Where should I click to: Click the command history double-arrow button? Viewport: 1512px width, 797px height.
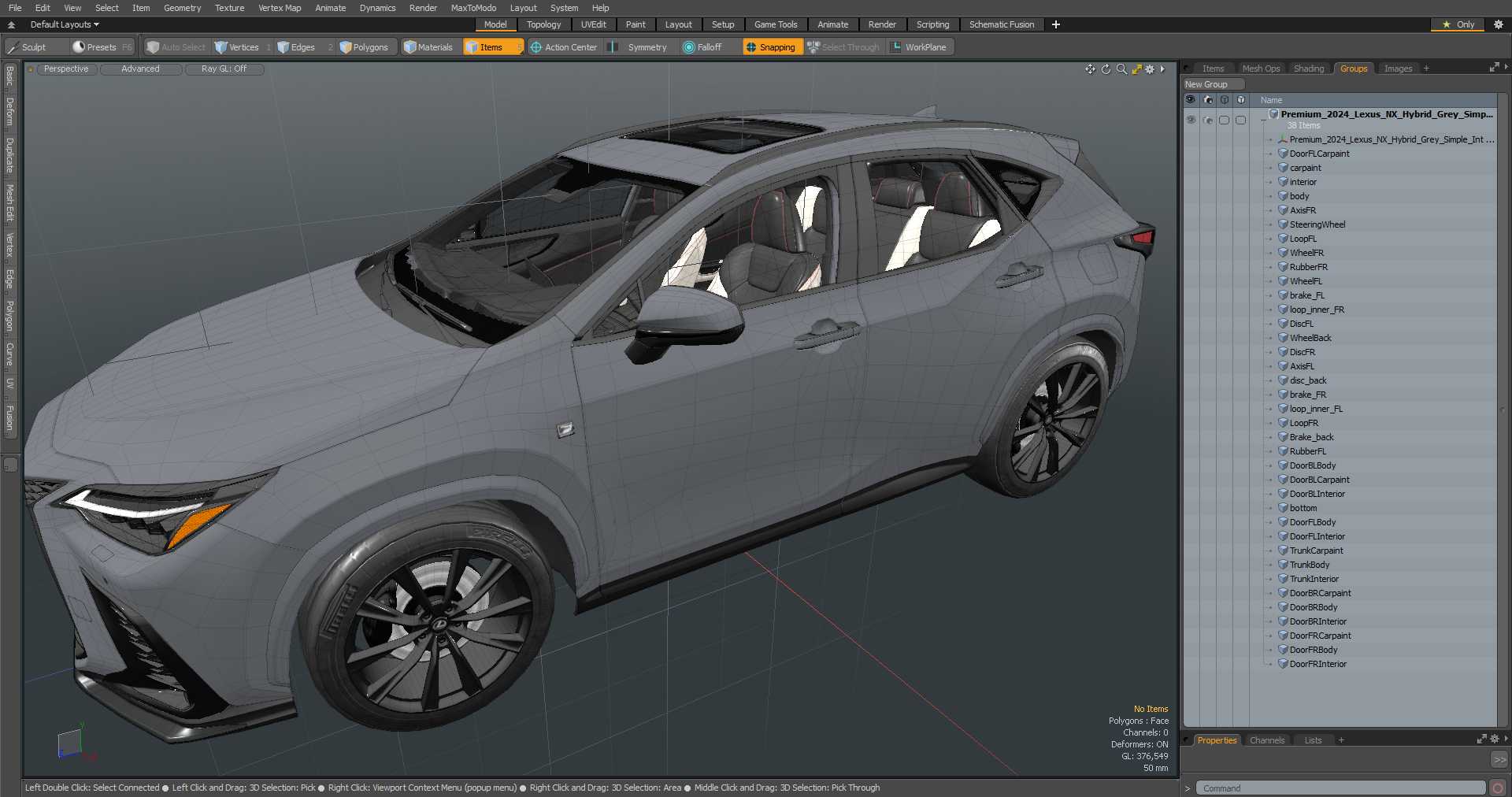coord(1499,760)
